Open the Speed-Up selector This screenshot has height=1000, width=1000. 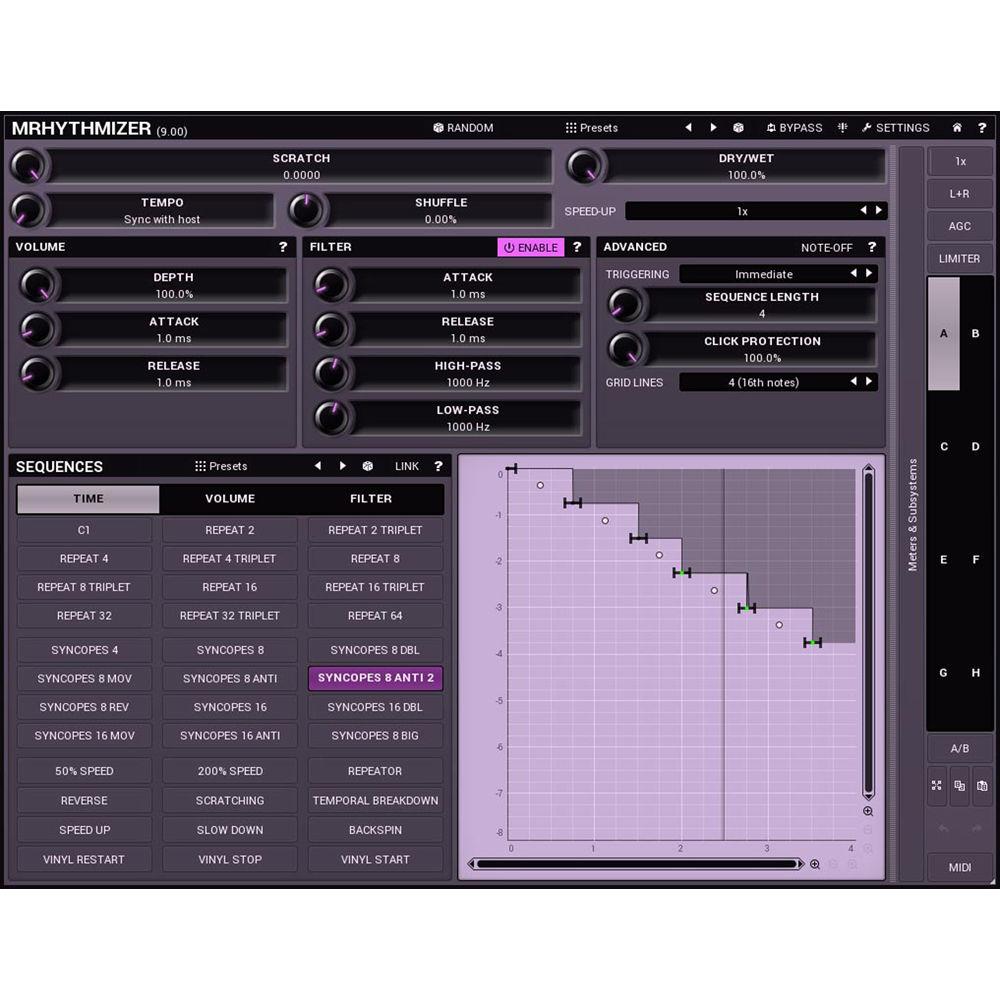[x=755, y=210]
